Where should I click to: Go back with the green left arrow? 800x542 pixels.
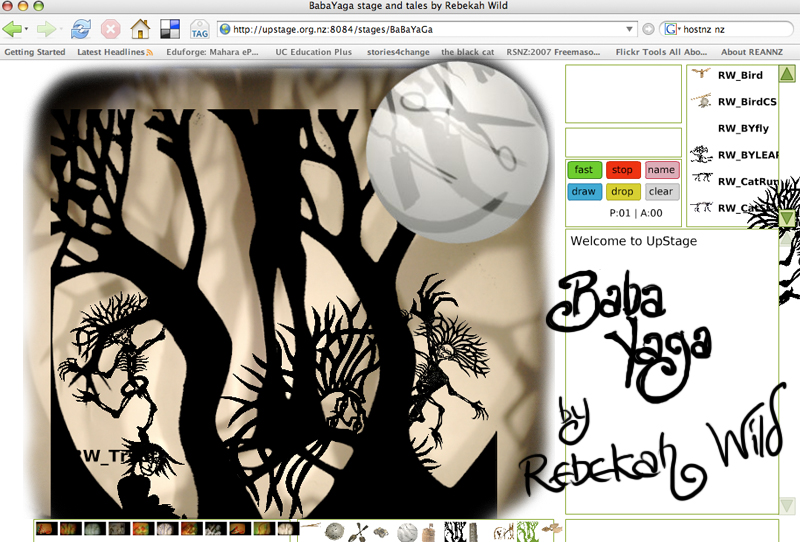[x=12, y=29]
